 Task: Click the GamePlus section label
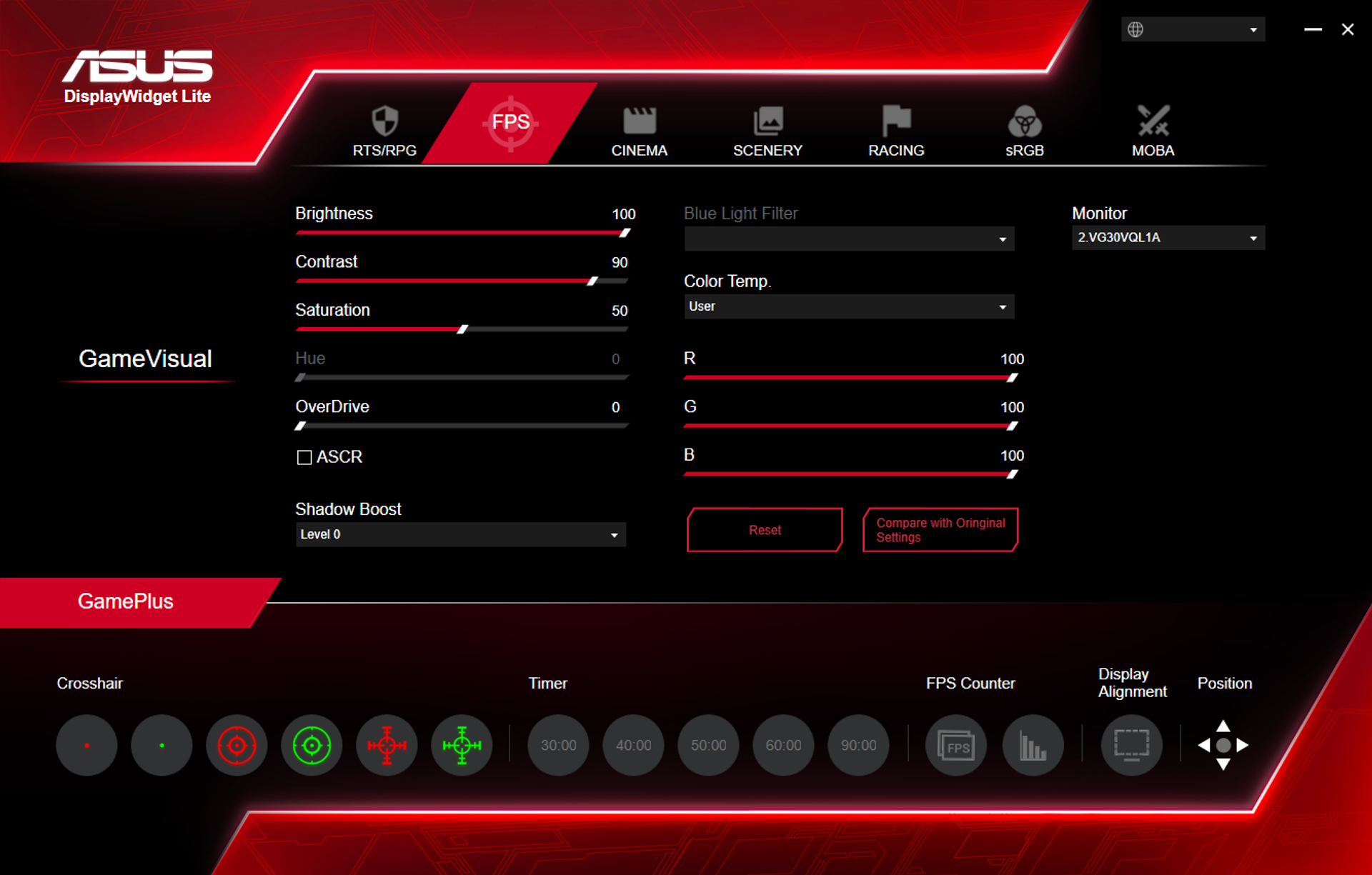(x=125, y=601)
